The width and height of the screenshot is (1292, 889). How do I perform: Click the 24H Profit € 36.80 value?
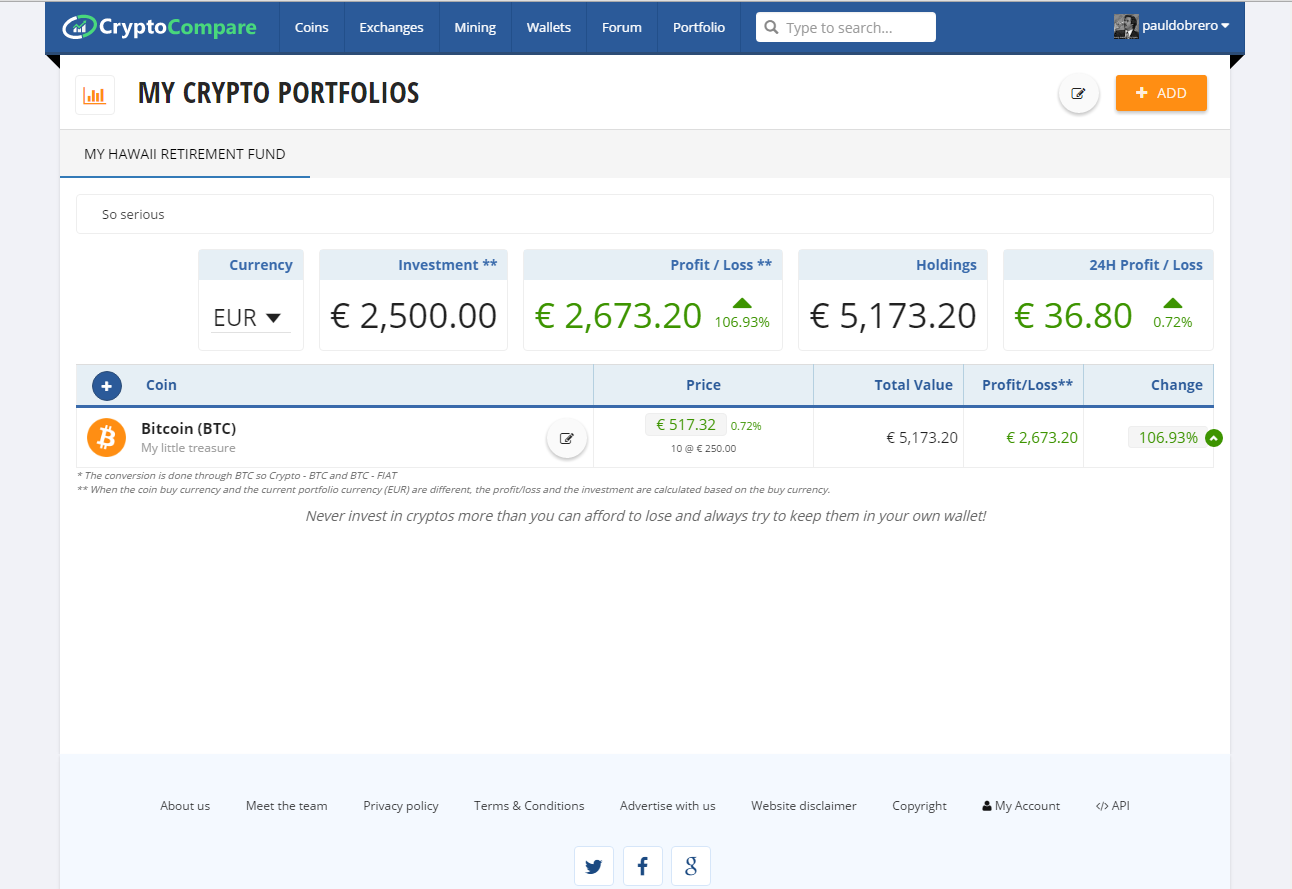(x=1074, y=316)
